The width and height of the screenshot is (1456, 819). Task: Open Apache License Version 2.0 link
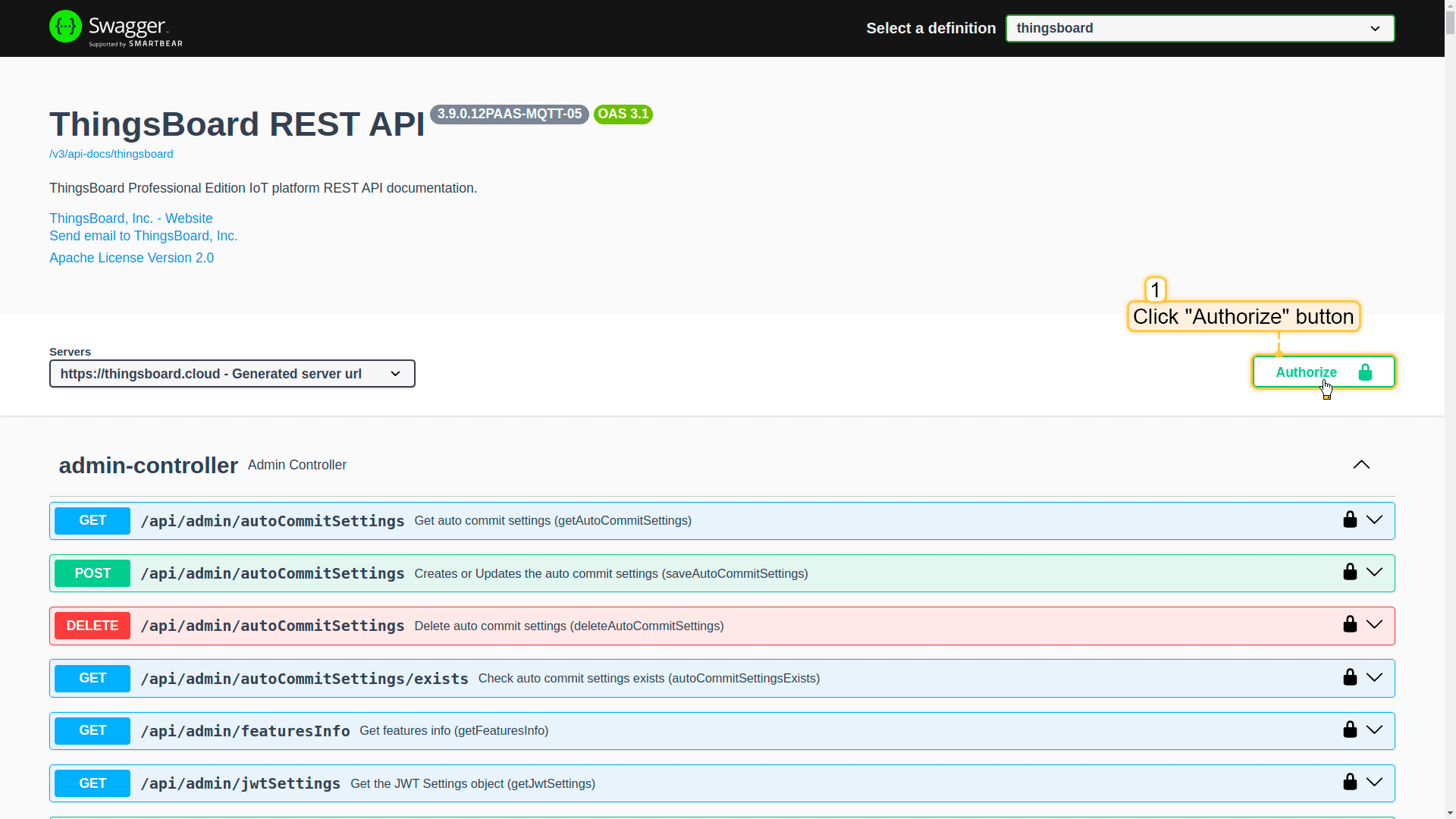[x=131, y=258]
